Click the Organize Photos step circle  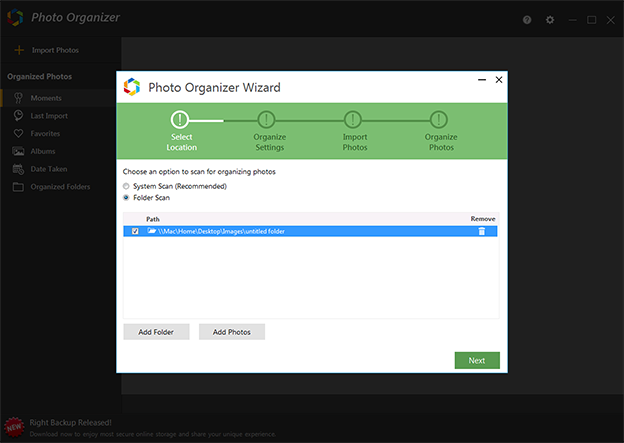point(439,119)
